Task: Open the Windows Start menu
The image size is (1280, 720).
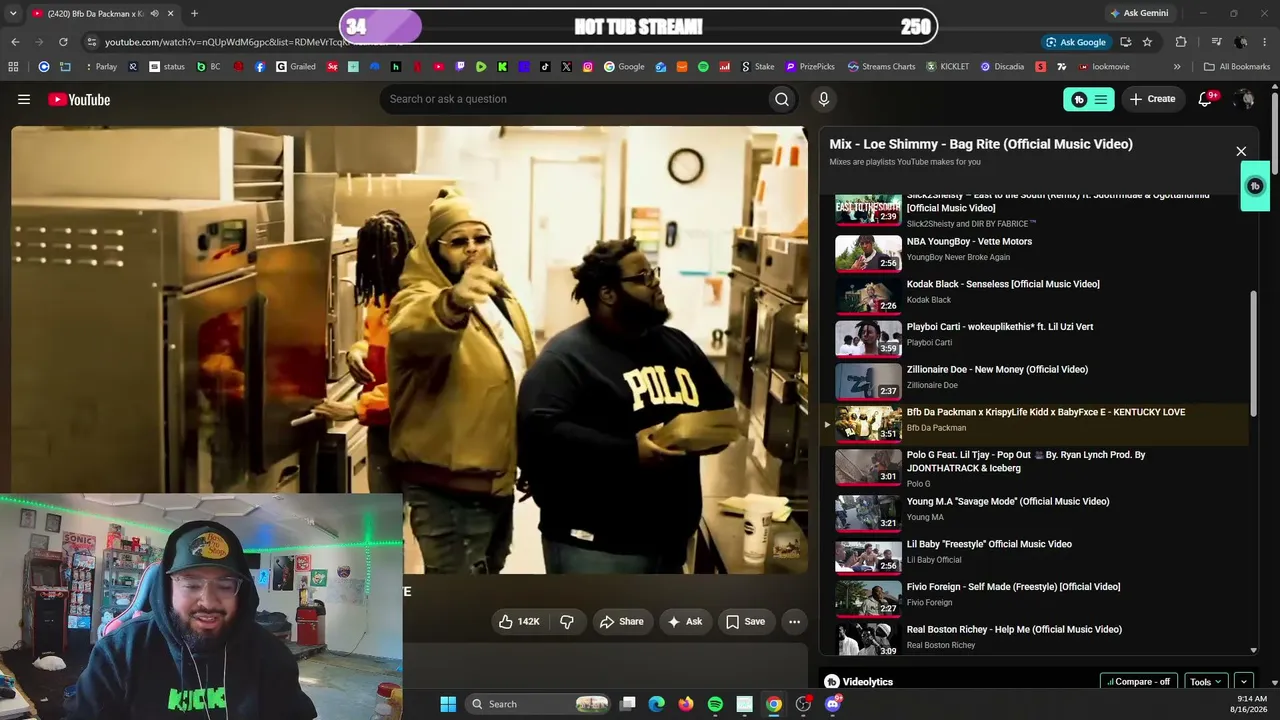Action: (x=448, y=704)
